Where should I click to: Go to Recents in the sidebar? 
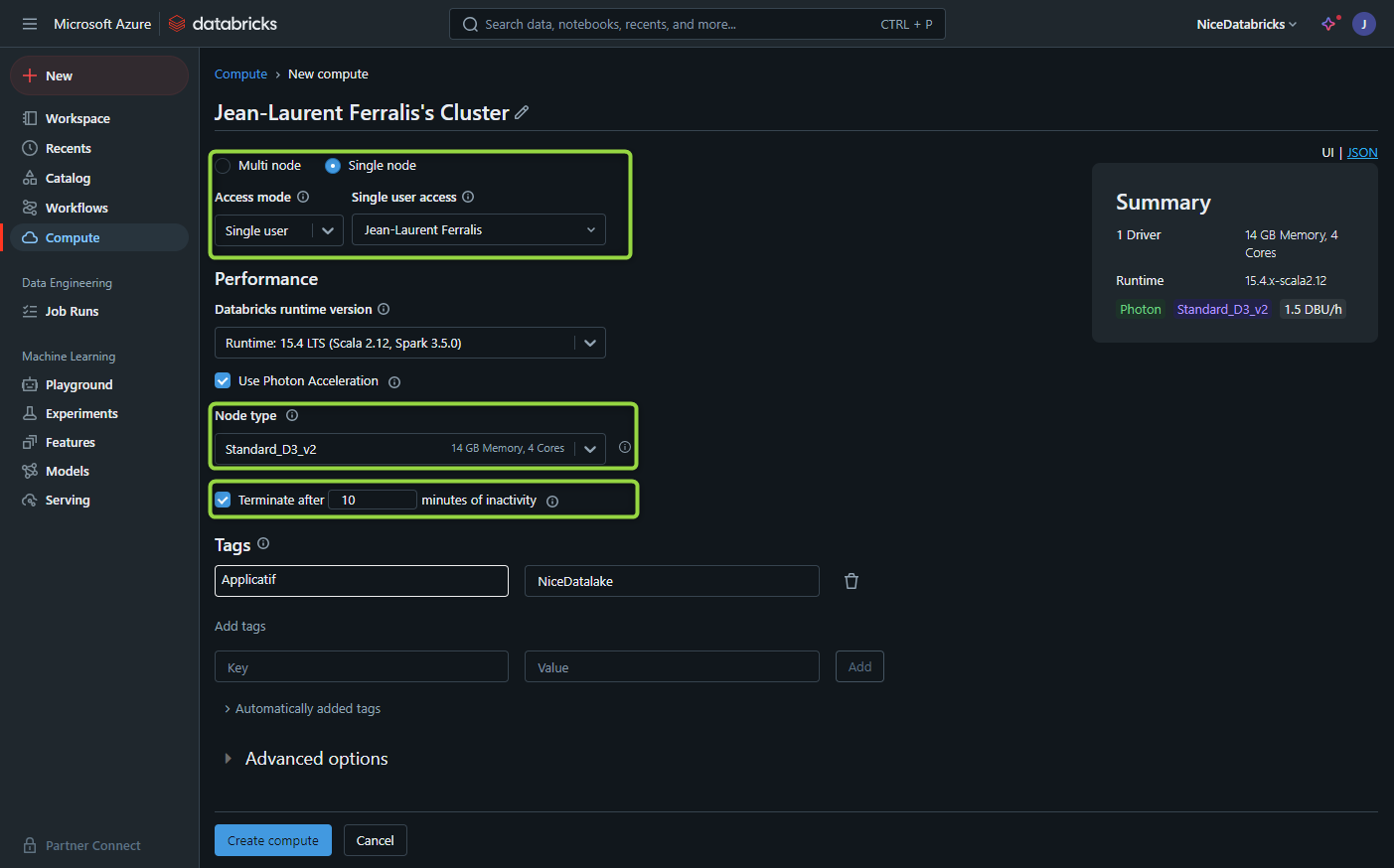69,148
